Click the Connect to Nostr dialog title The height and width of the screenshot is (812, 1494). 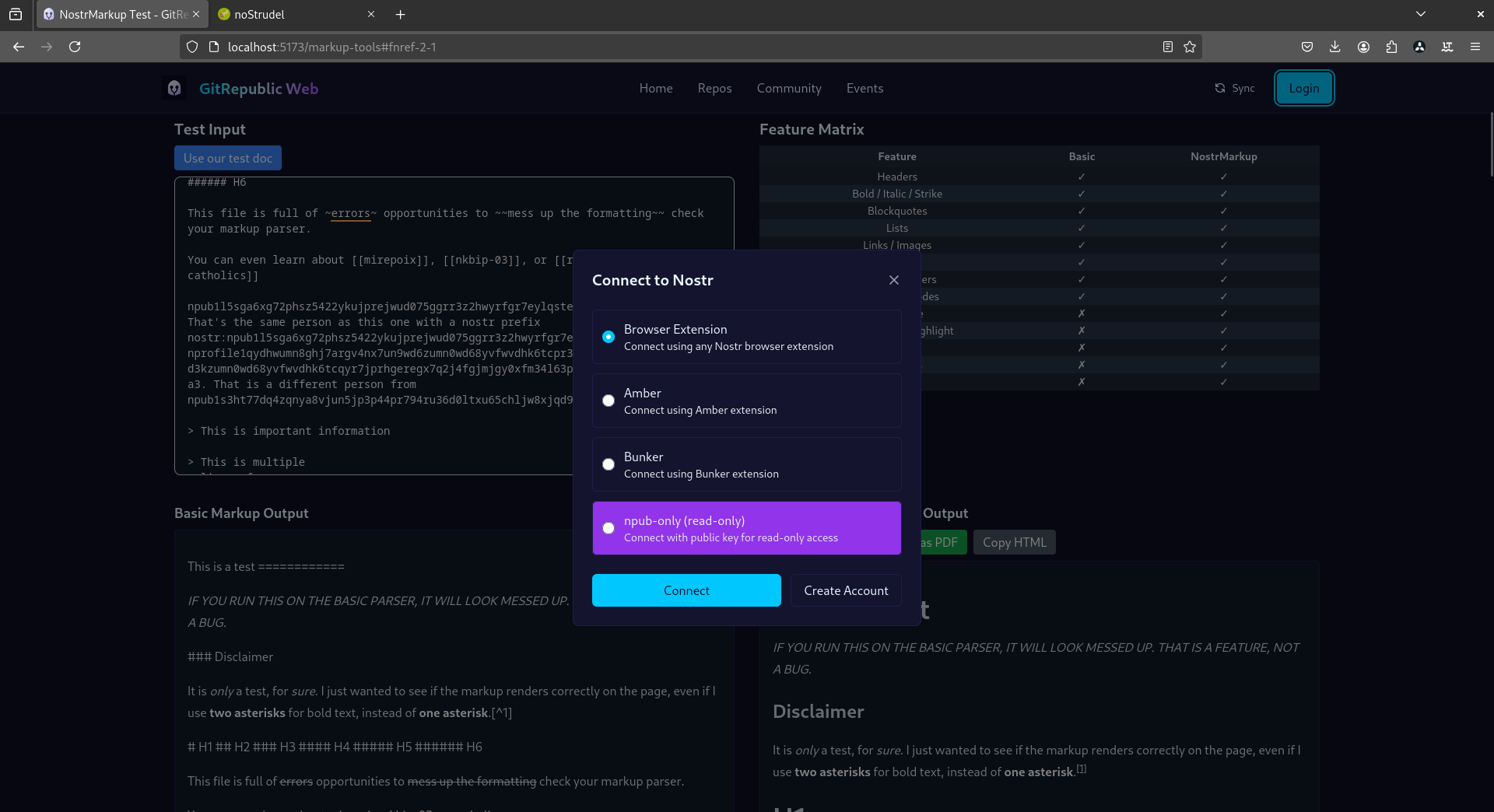click(x=652, y=280)
